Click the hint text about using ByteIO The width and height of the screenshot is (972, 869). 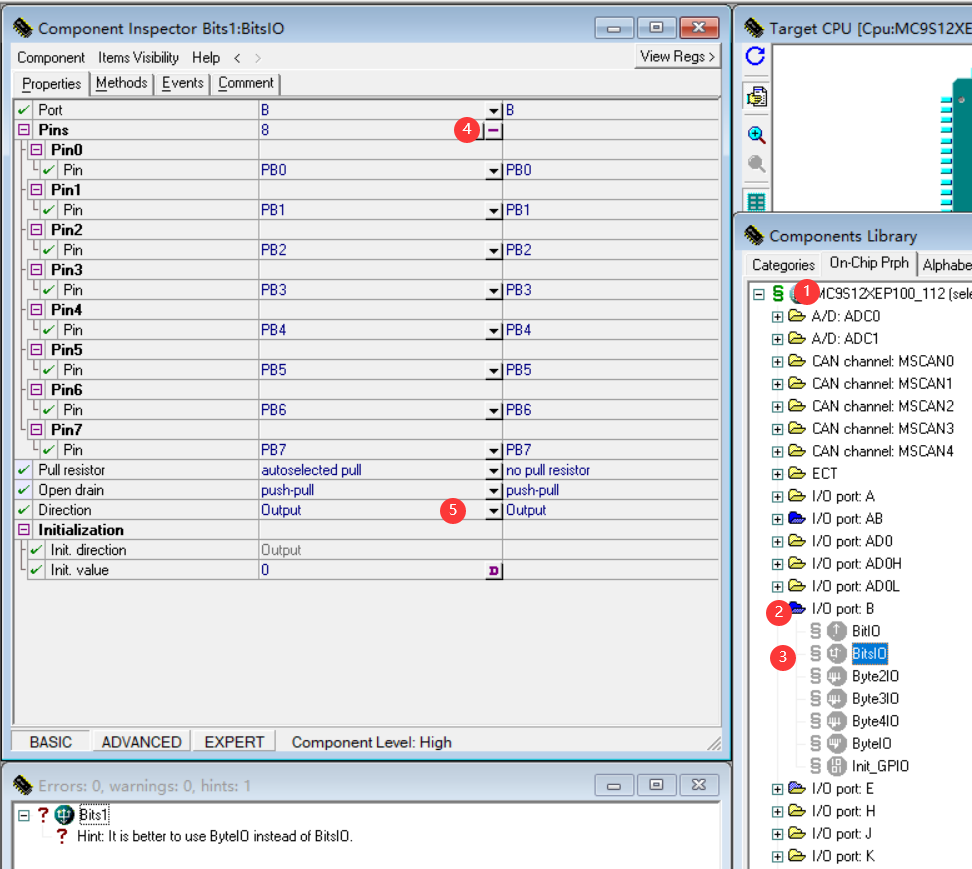(x=214, y=837)
